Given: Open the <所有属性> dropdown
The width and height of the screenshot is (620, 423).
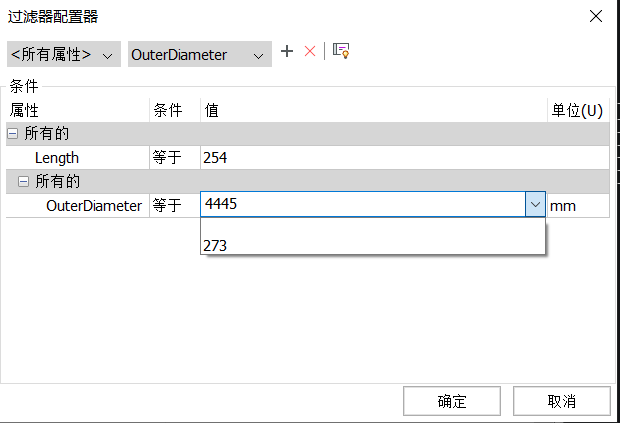Looking at the screenshot, I should (x=64, y=54).
